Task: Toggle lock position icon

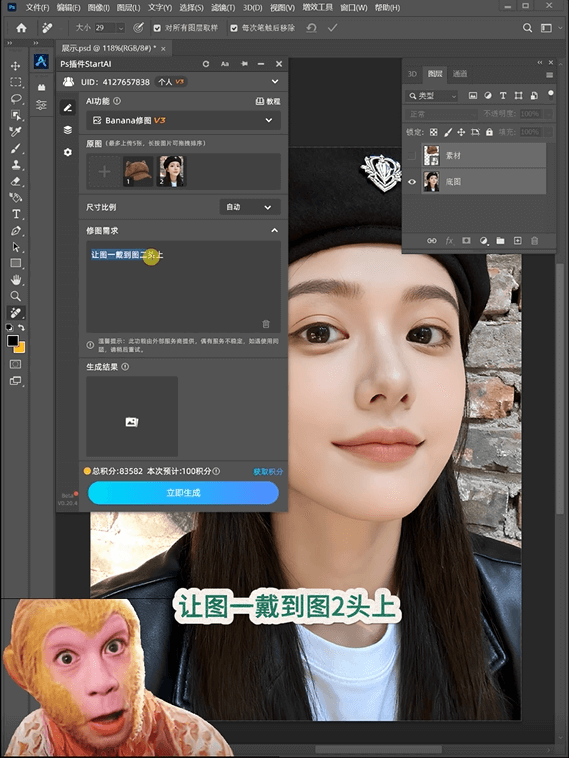Action: 461,132
